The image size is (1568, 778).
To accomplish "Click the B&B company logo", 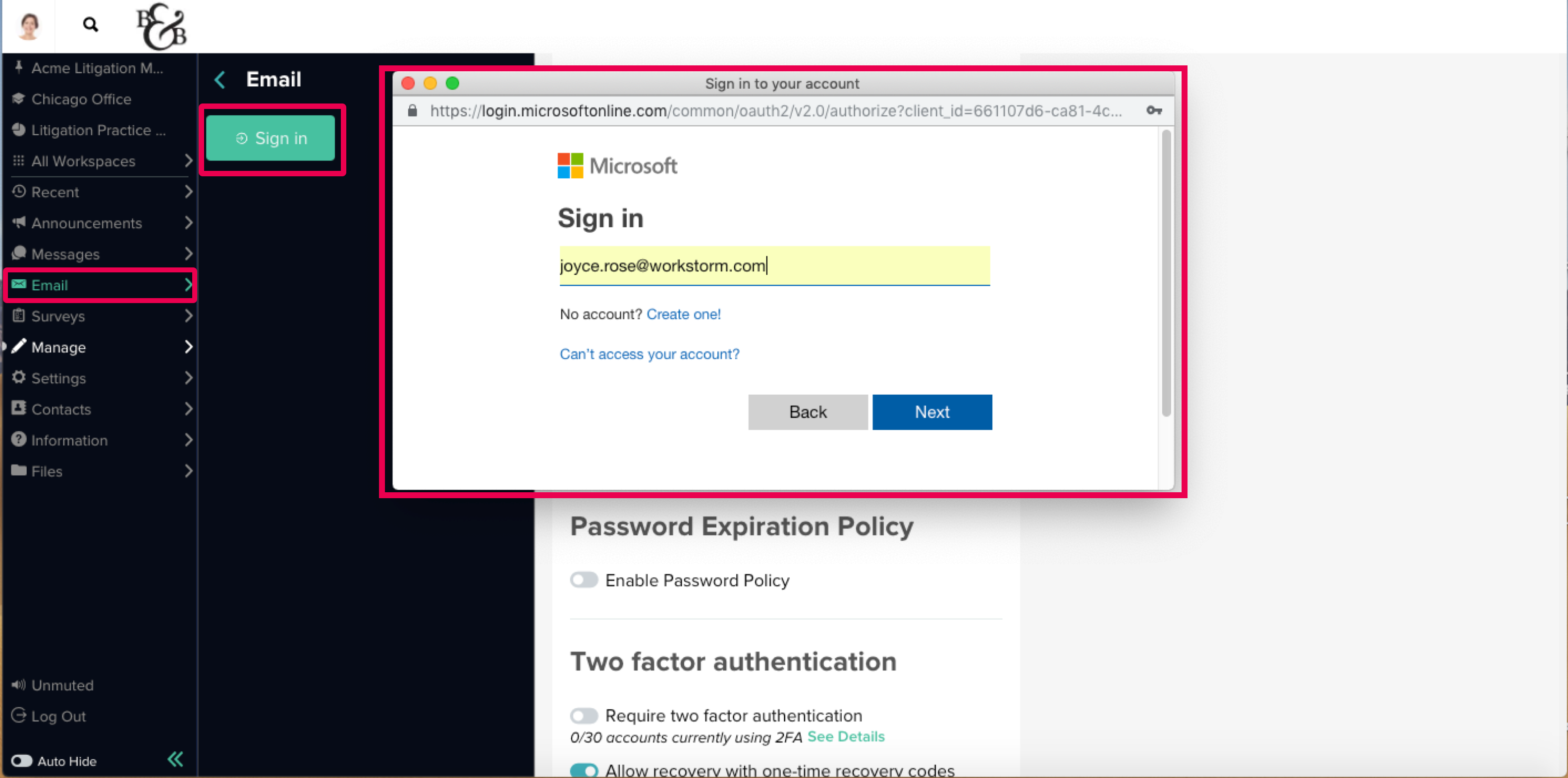I will point(162,26).
